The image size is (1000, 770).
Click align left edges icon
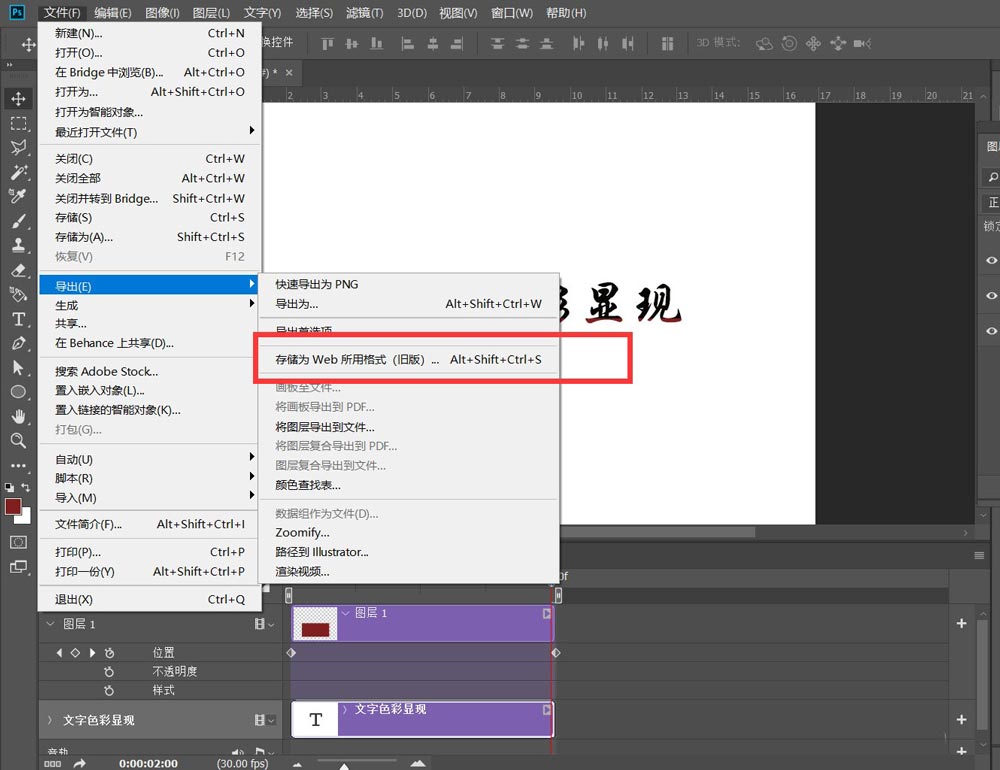click(407, 43)
